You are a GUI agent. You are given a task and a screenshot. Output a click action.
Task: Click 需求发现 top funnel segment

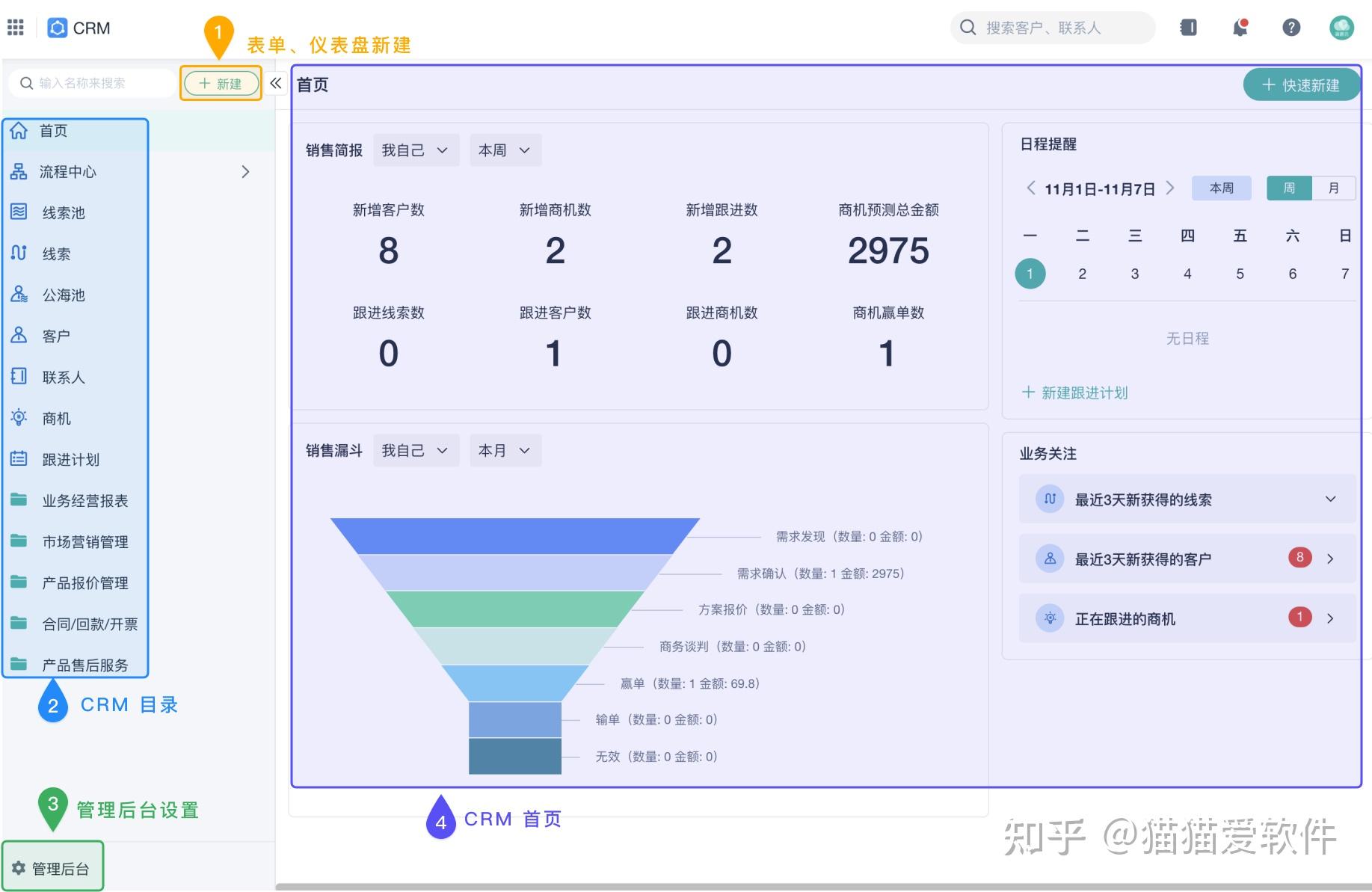point(514,536)
